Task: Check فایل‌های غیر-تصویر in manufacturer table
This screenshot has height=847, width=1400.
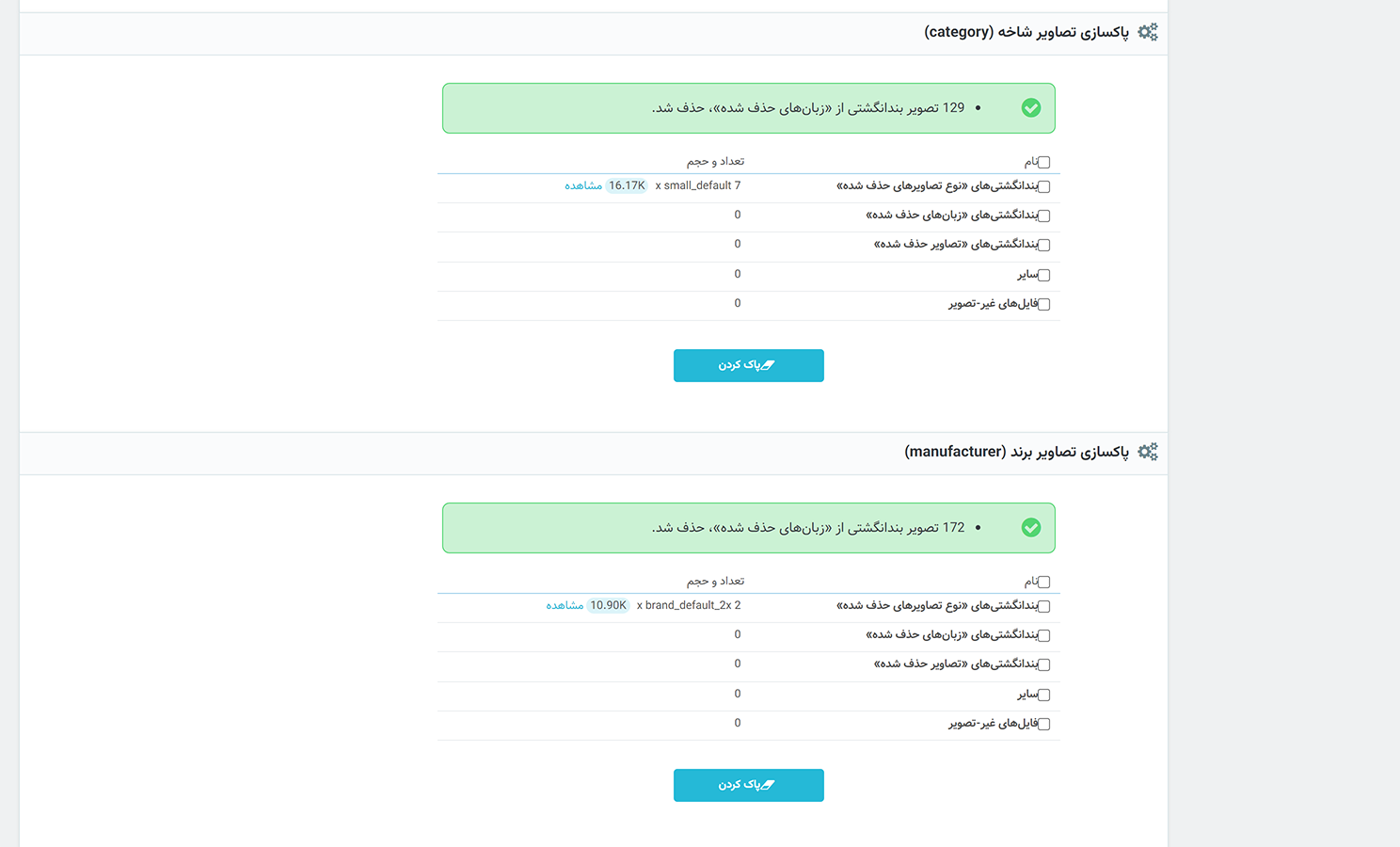Action: pyautogui.click(x=1043, y=725)
